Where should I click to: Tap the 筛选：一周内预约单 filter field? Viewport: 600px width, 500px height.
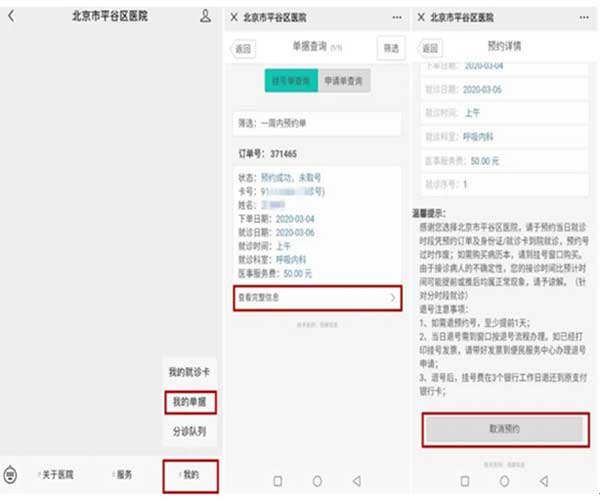[316, 124]
